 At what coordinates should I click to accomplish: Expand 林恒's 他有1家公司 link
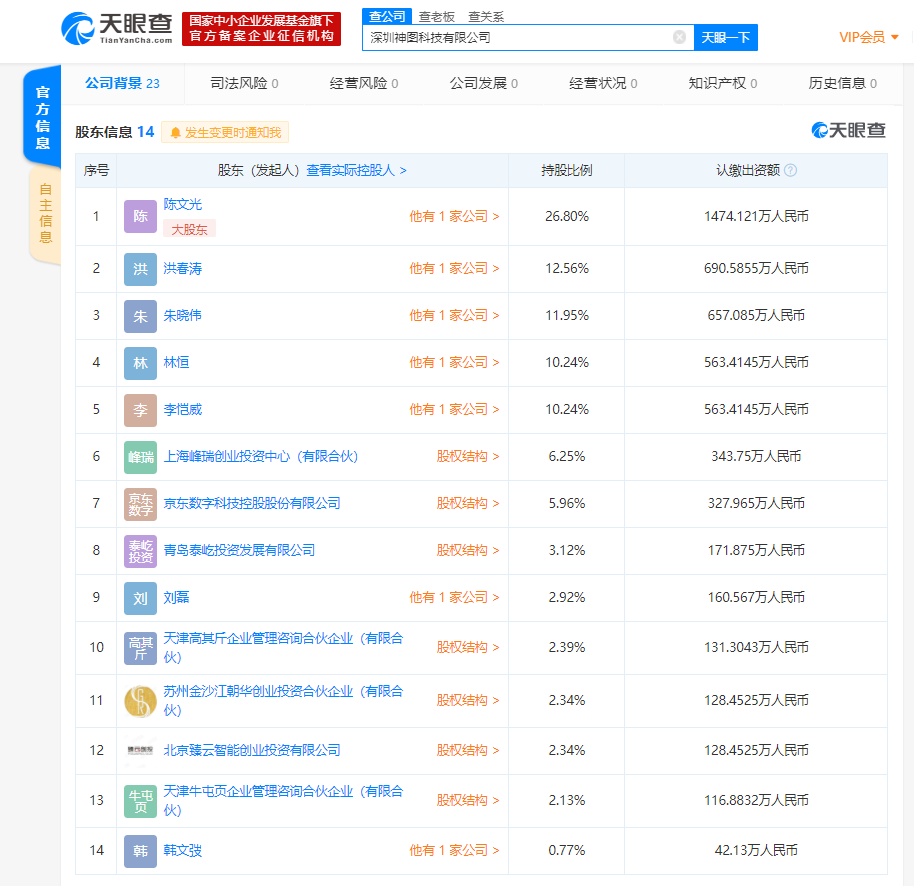click(x=454, y=362)
